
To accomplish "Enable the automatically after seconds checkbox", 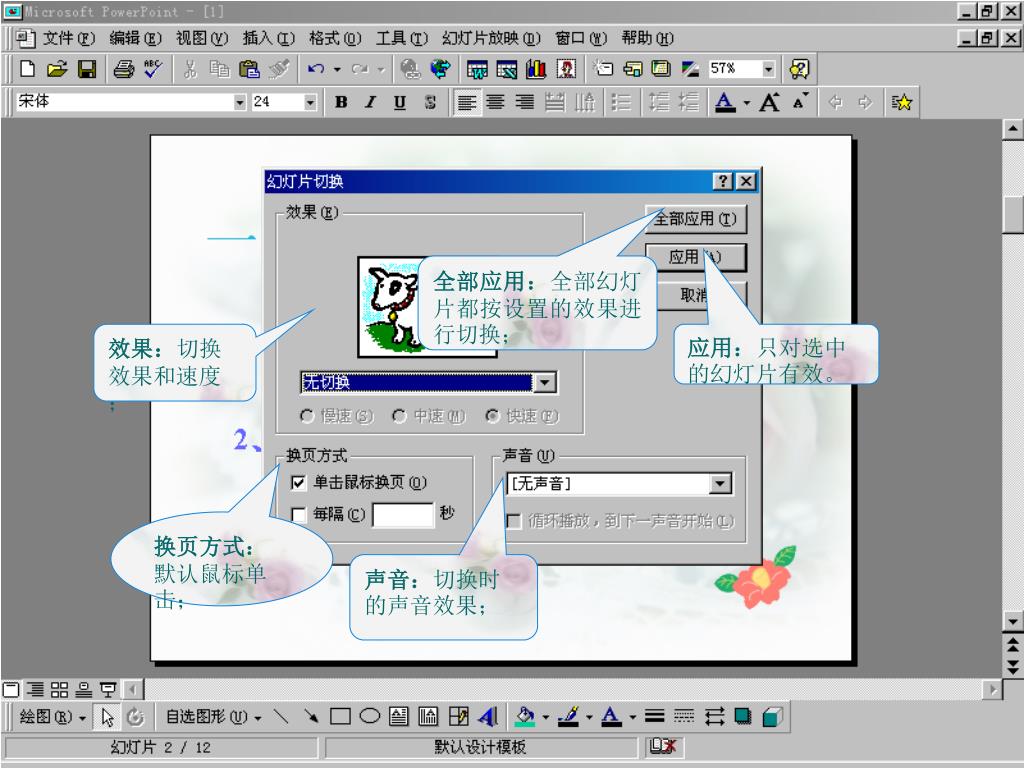I will tap(298, 515).
